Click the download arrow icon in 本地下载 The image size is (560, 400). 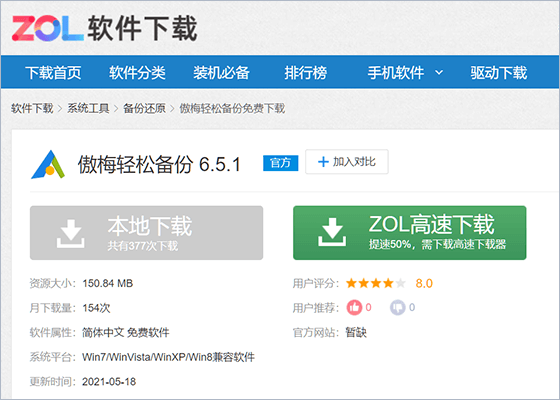click(71, 234)
